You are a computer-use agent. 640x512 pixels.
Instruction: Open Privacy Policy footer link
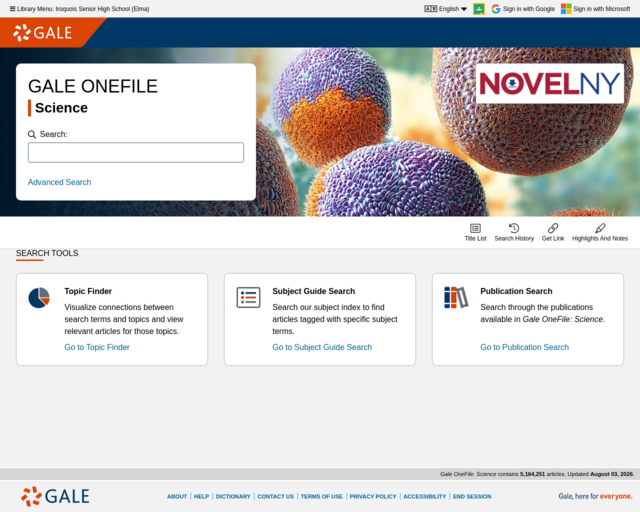373,496
